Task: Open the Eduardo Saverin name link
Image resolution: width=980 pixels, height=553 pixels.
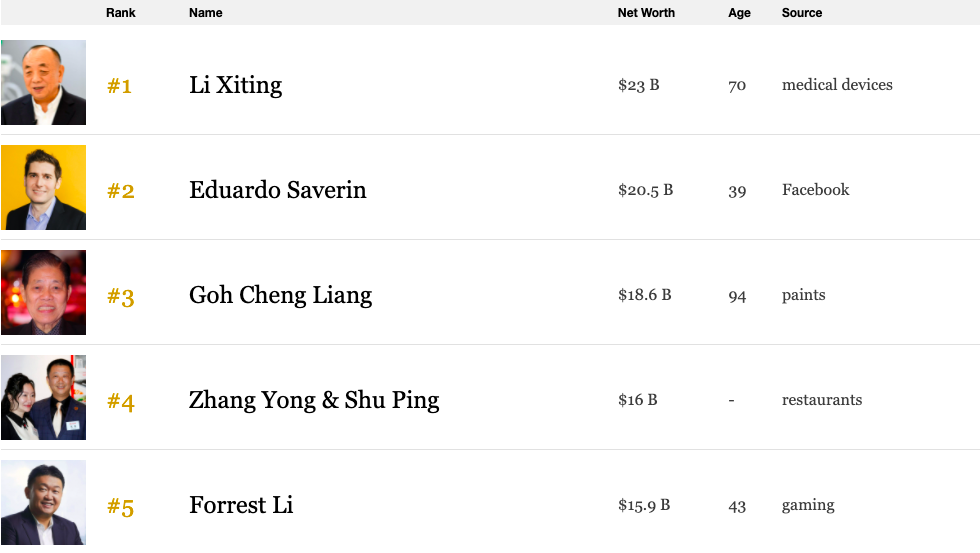Action: click(277, 190)
